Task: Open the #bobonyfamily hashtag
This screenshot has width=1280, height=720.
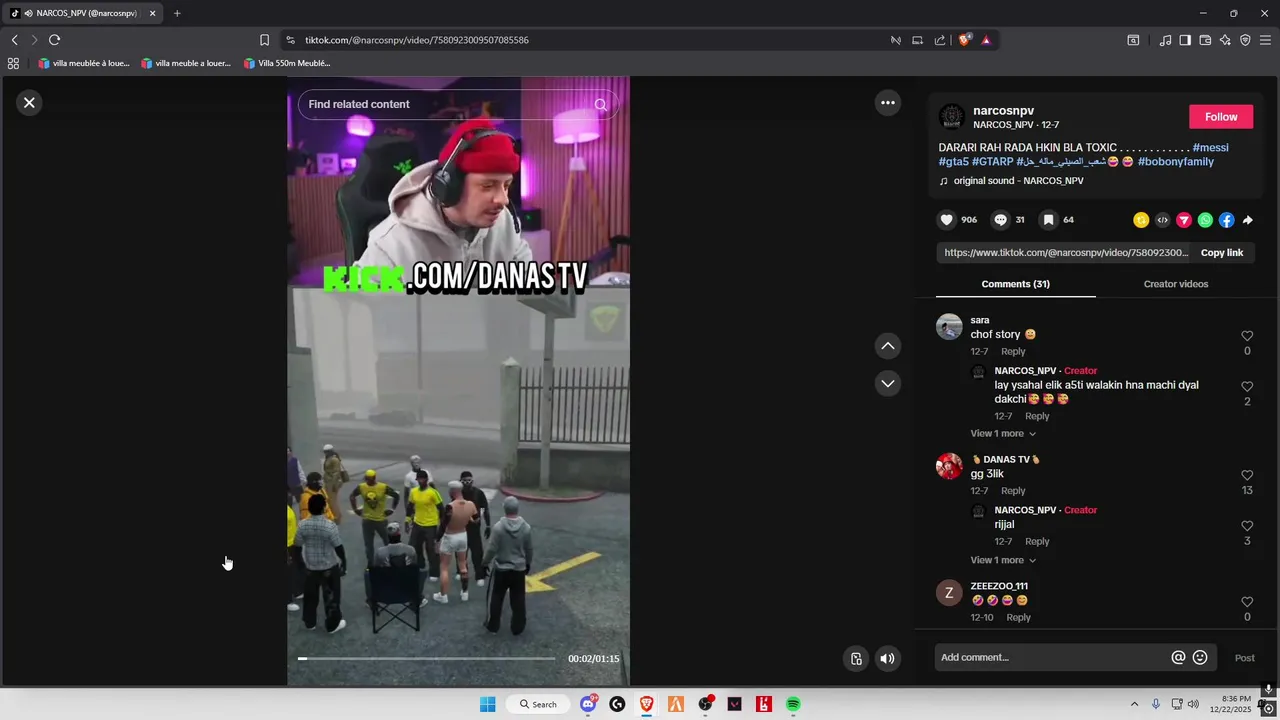Action: coord(1175,162)
